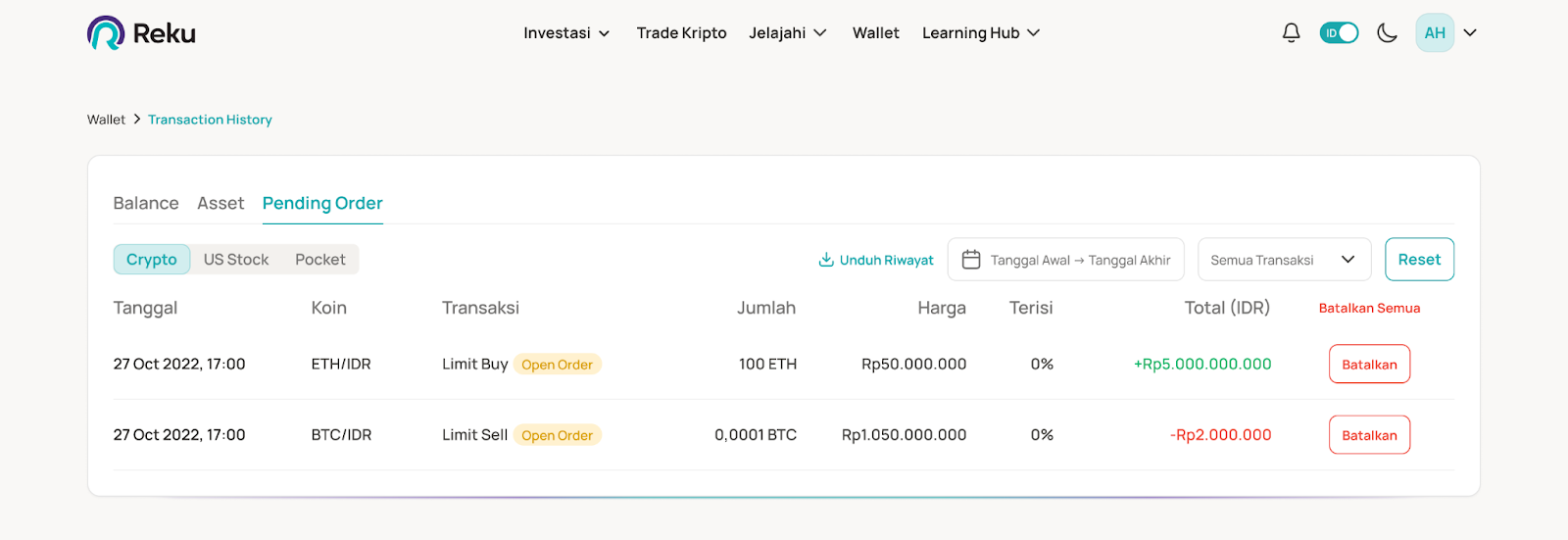The width and height of the screenshot is (1568, 540).
Task: Open the notifications bell
Action: [x=1291, y=33]
